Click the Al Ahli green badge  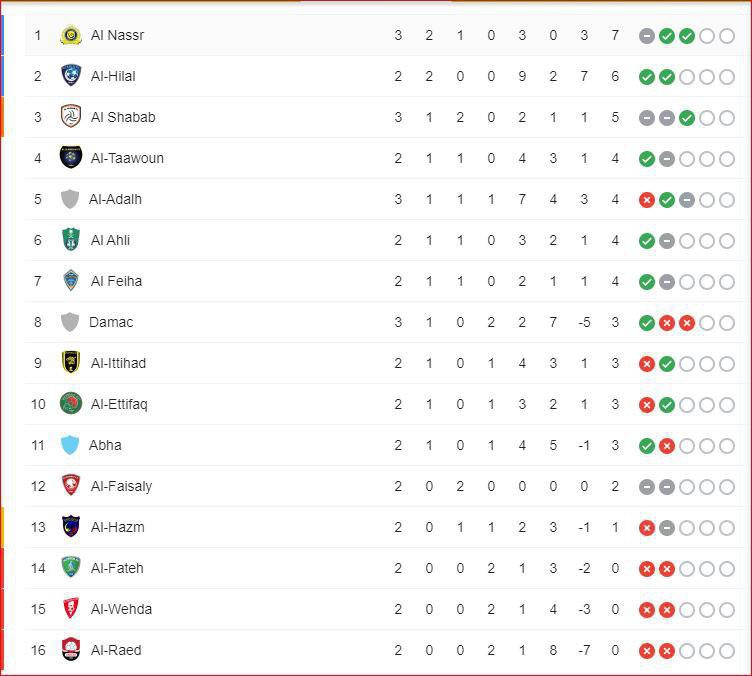click(70, 240)
